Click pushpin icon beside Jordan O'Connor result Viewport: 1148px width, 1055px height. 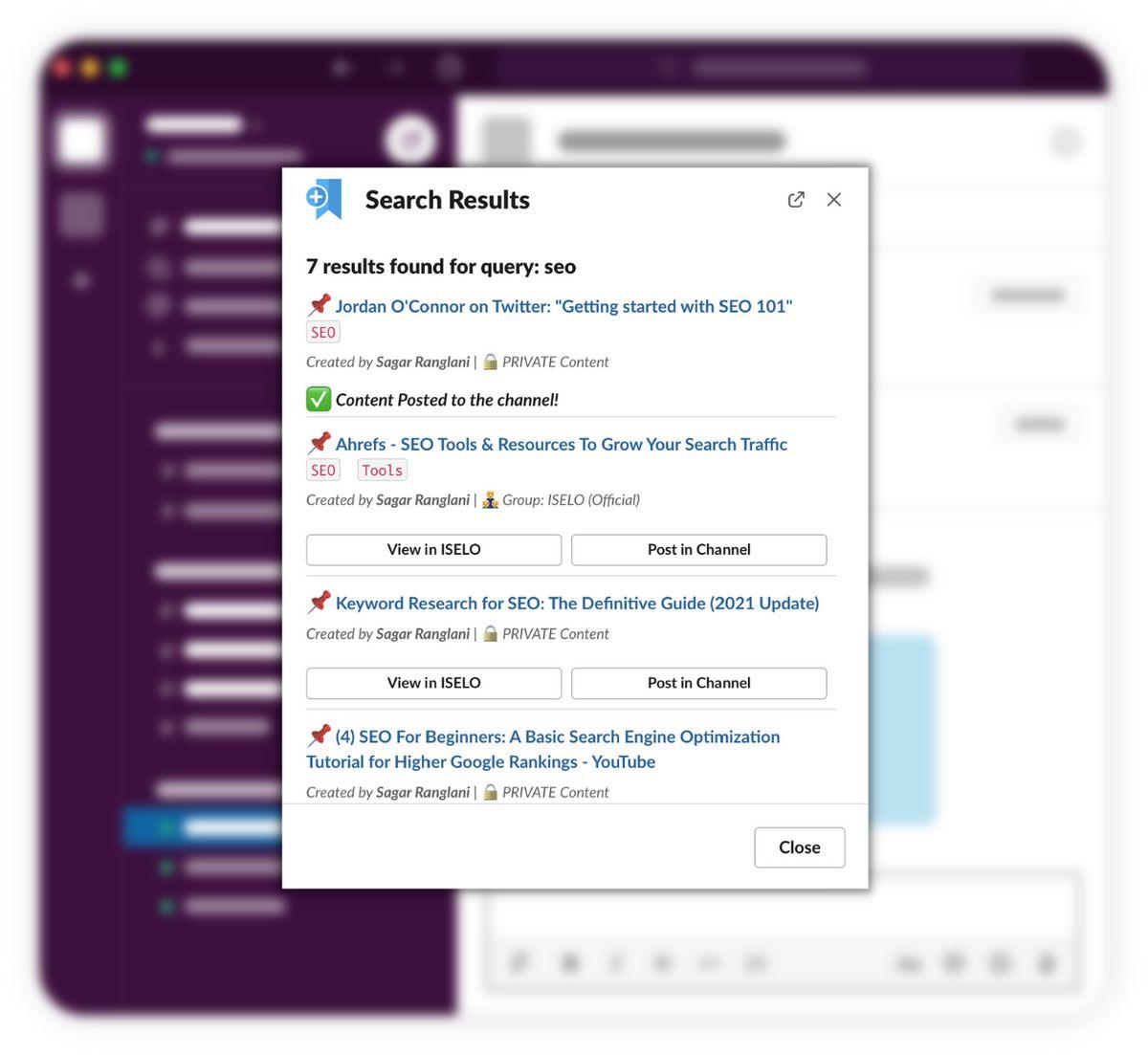319,305
